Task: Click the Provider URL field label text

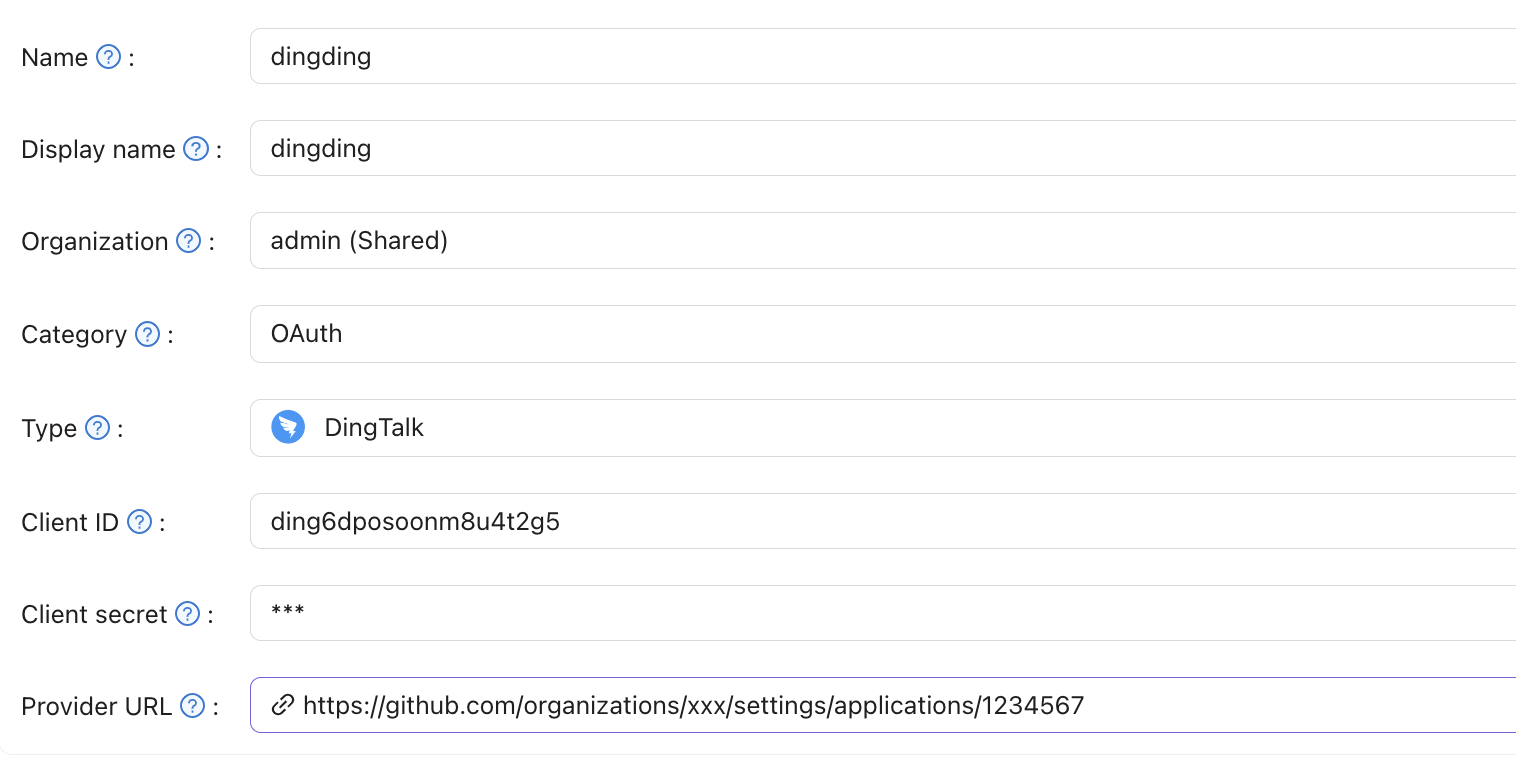Action: 96,706
